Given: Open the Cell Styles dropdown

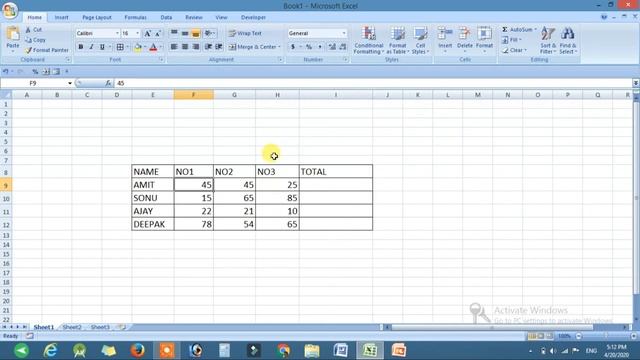Looking at the screenshot, I should (x=420, y=40).
